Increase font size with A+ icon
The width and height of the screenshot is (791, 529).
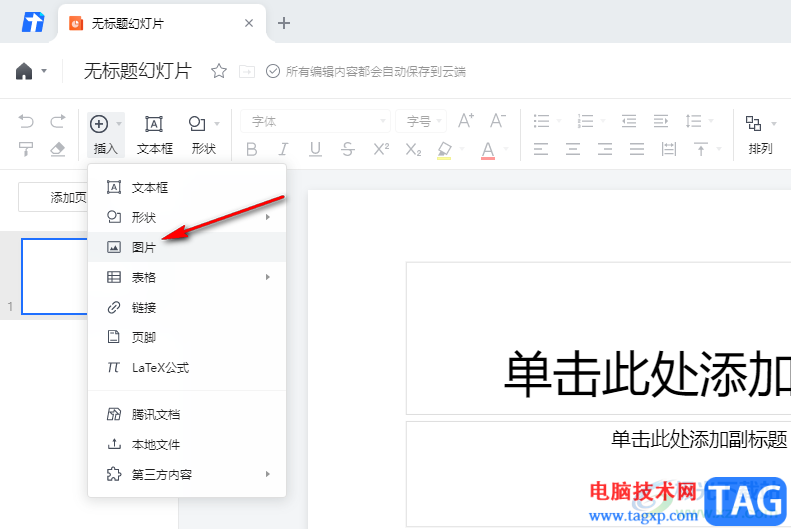[x=466, y=121]
